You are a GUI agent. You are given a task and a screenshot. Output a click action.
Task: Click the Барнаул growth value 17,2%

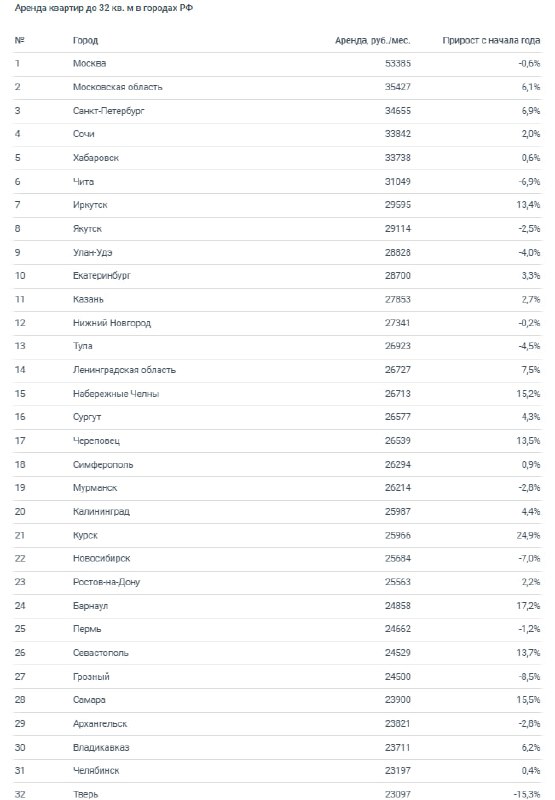tap(528, 606)
